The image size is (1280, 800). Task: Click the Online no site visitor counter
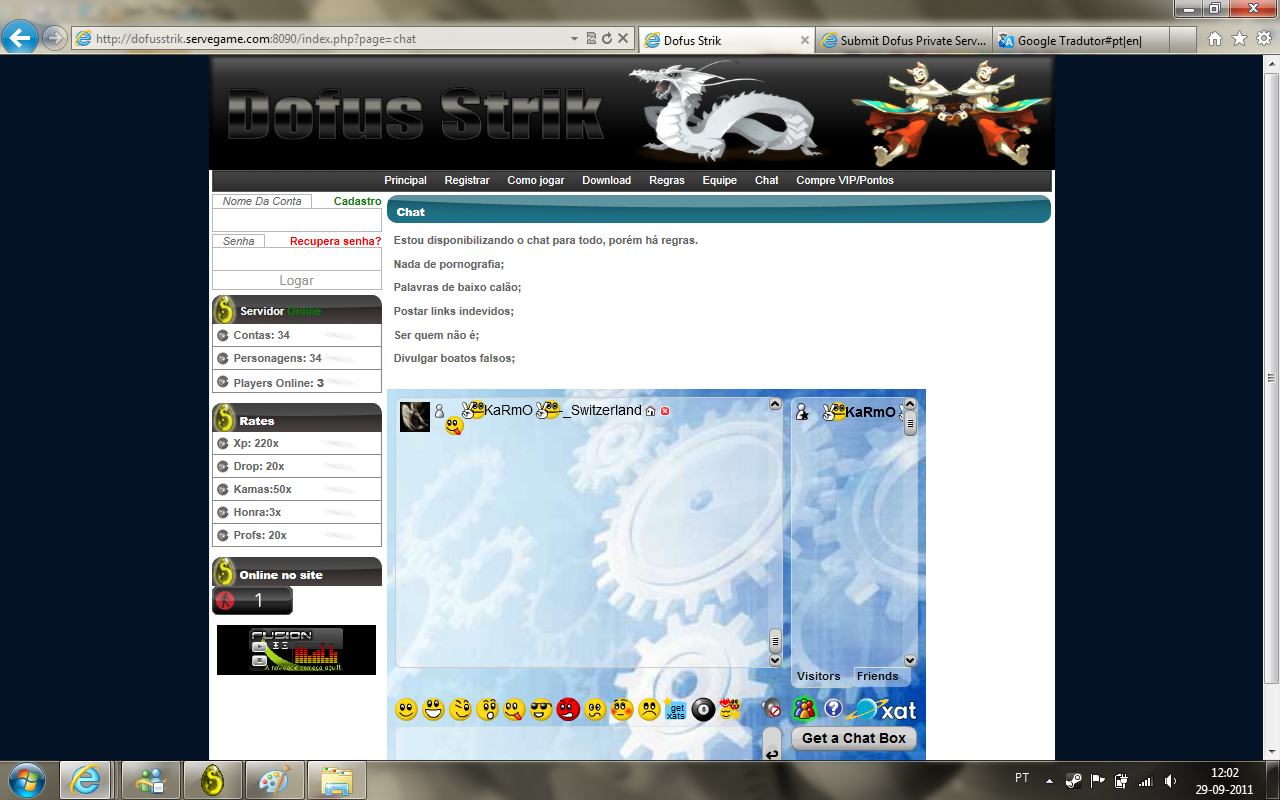click(253, 600)
